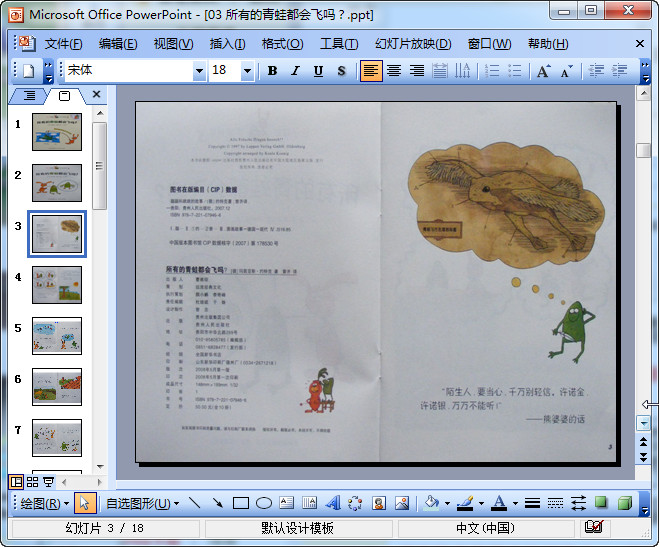Viewport: 659px width, 547px height.
Task: Click the Change text direction icon
Action: coord(463,71)
